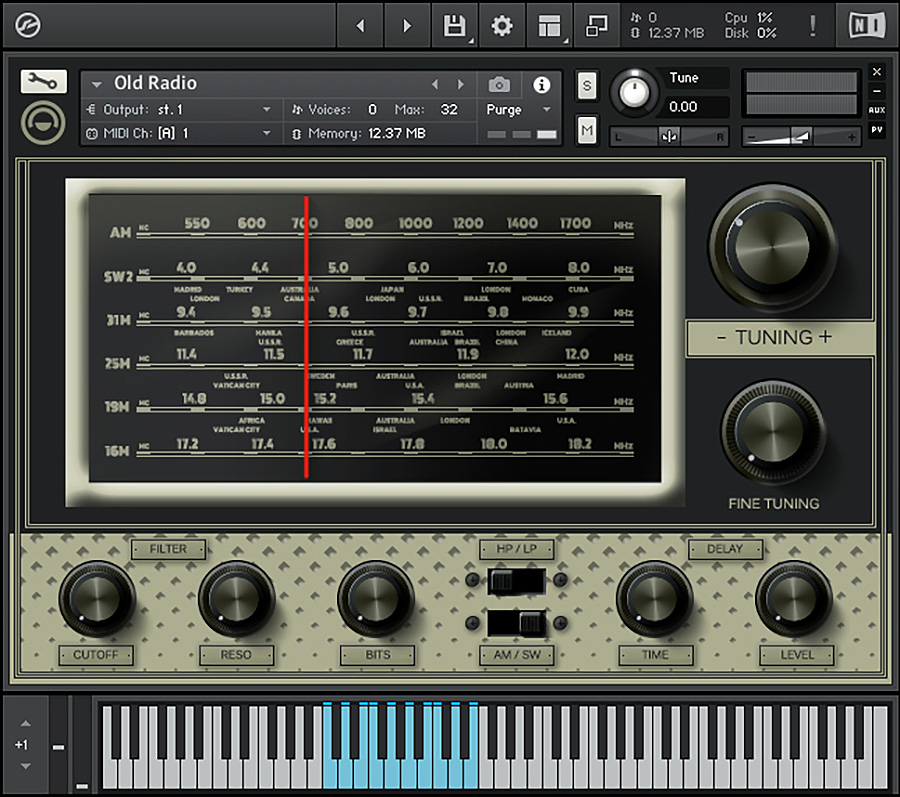
Task: Go to previous preset with left arrow
Action: click(360, 25)
